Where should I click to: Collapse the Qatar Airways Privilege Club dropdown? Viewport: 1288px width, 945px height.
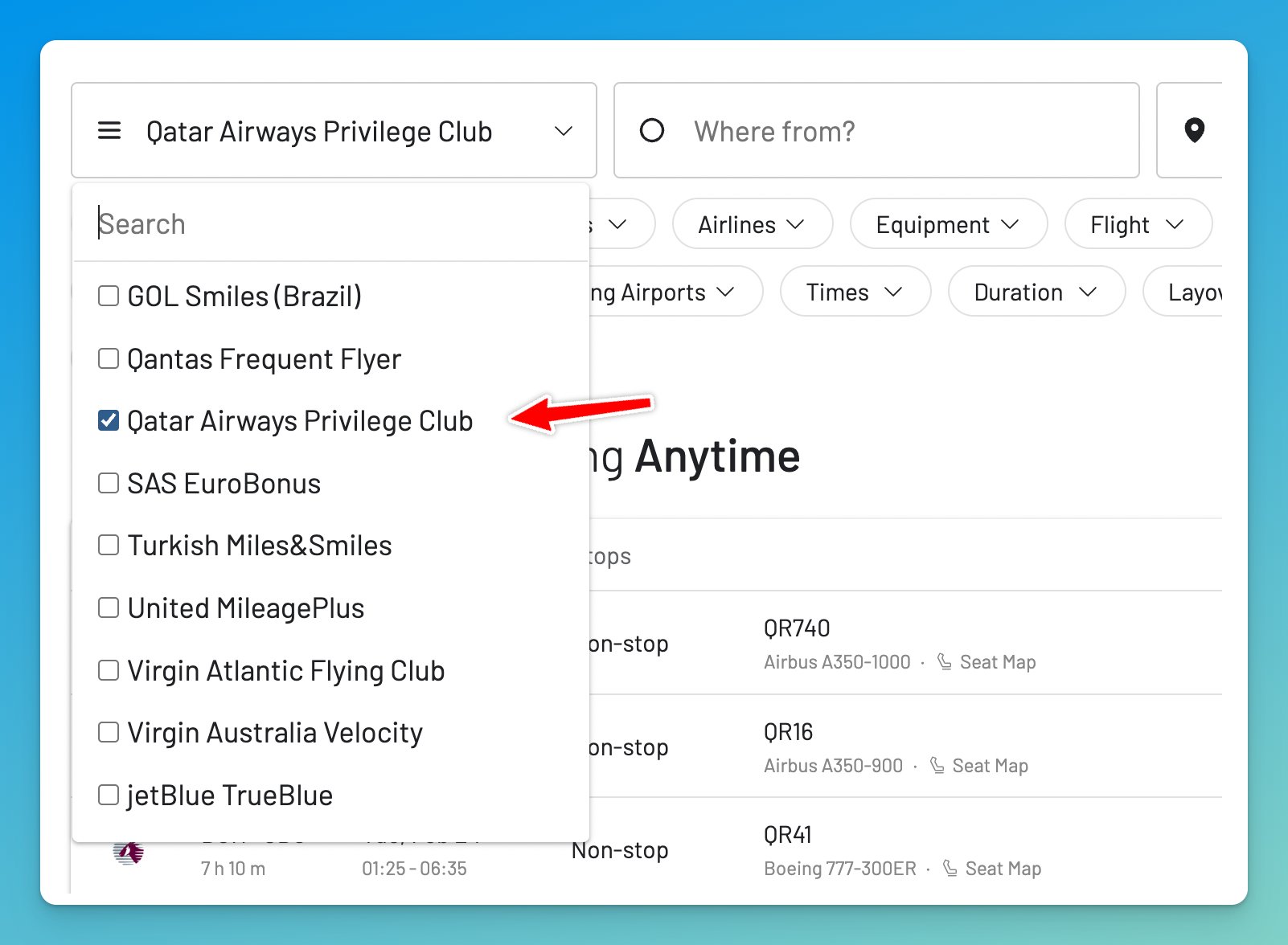(564, 131)
